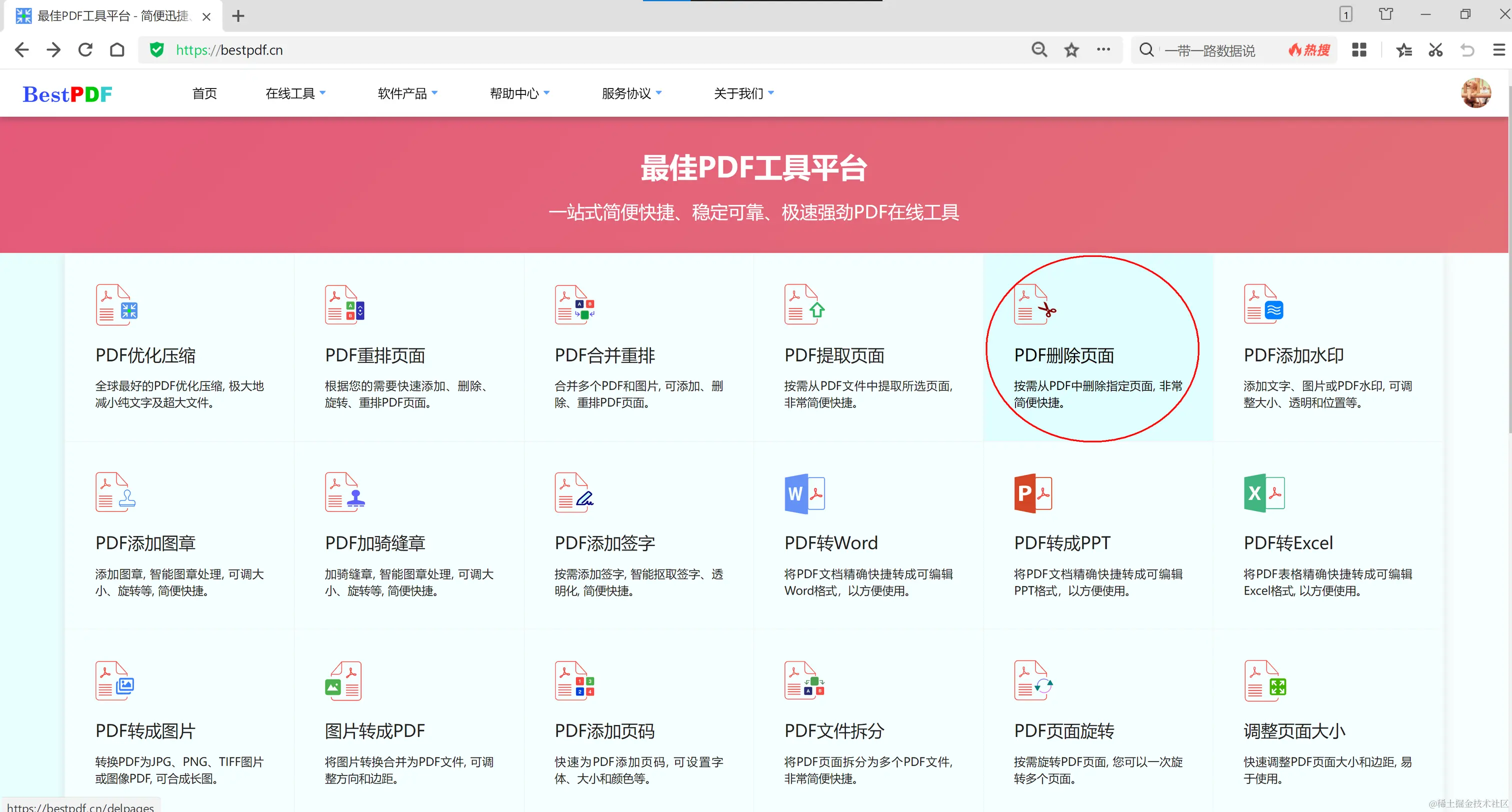The height and width of the screenshot is (812, 1512).
Task: Go to 首页 in the navigation
Action: (204, 93)
